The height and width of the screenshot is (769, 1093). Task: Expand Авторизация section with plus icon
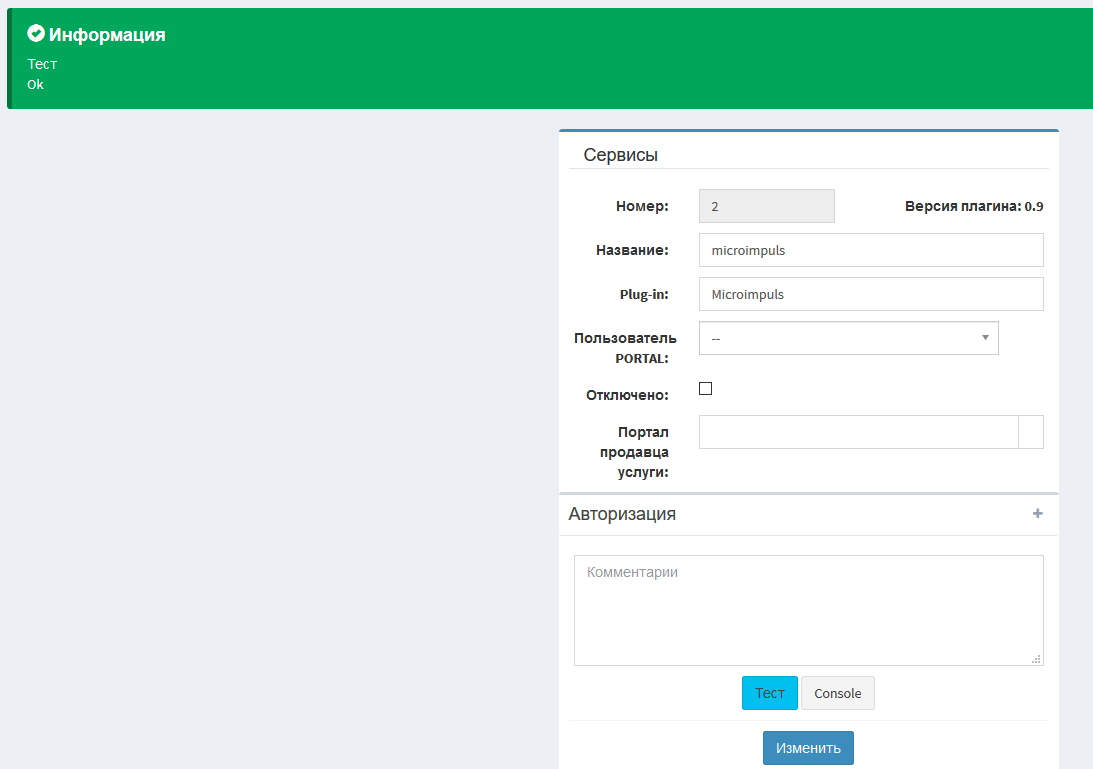1037,514
